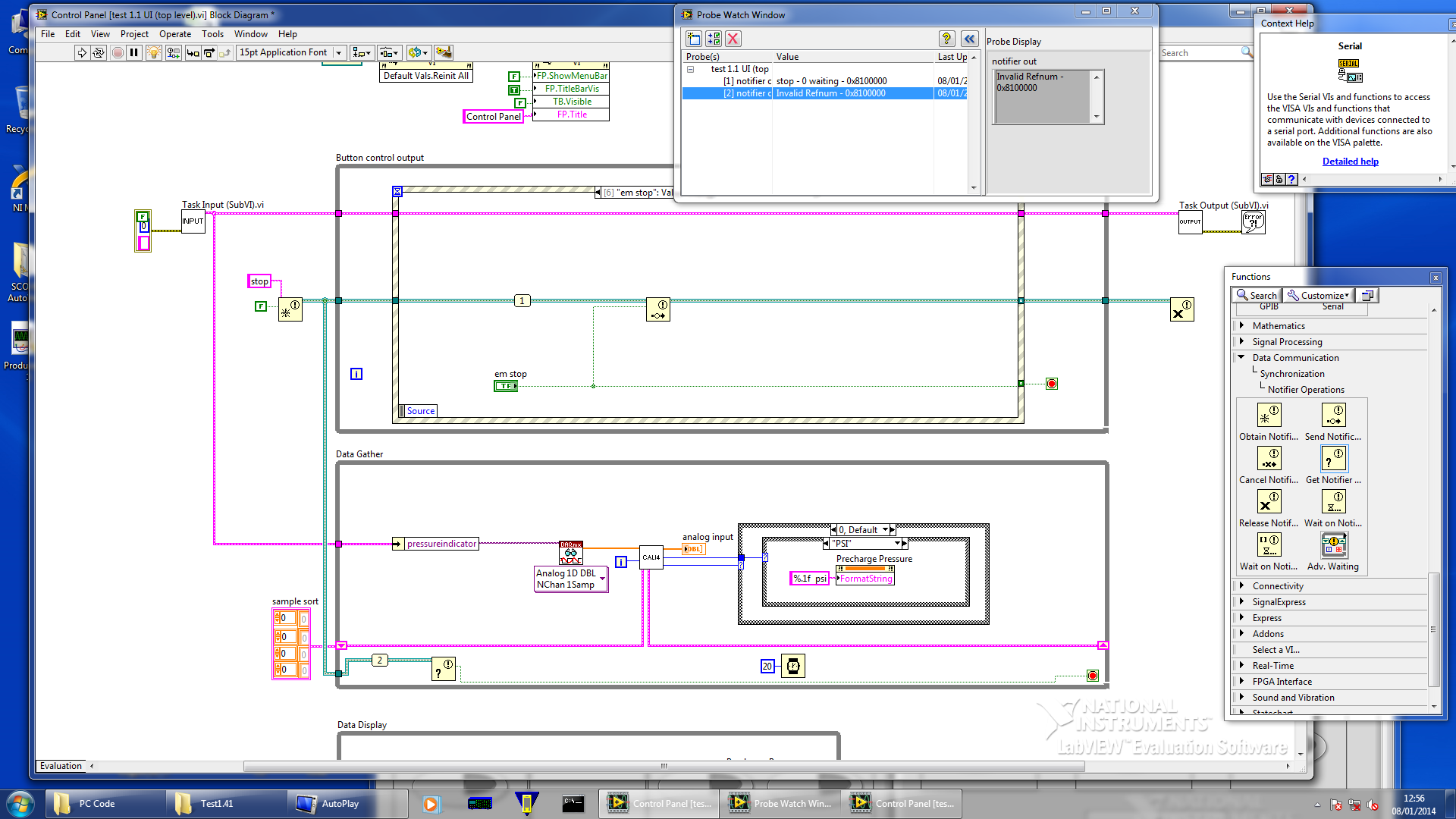Toggle Show Optional Terminals in Context Help
1456x819 pixels.
1266,180
